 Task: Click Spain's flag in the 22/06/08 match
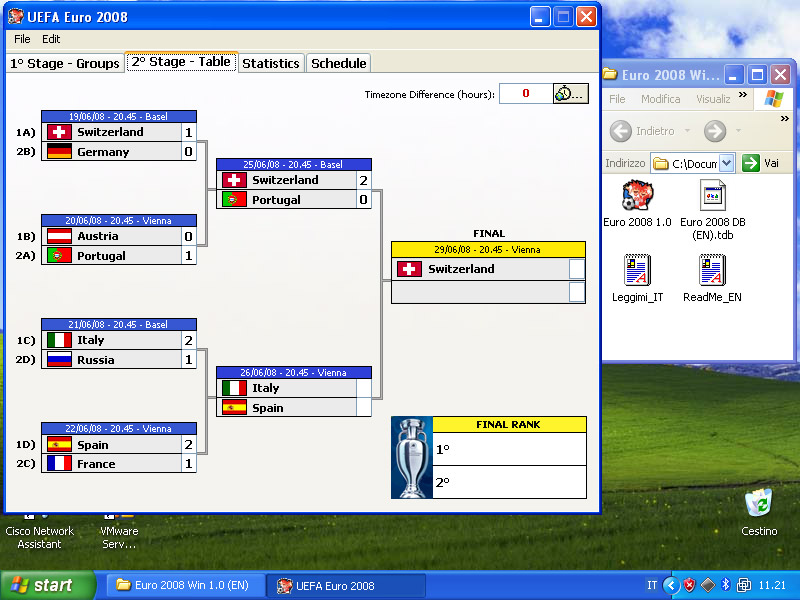coord(59,444)
